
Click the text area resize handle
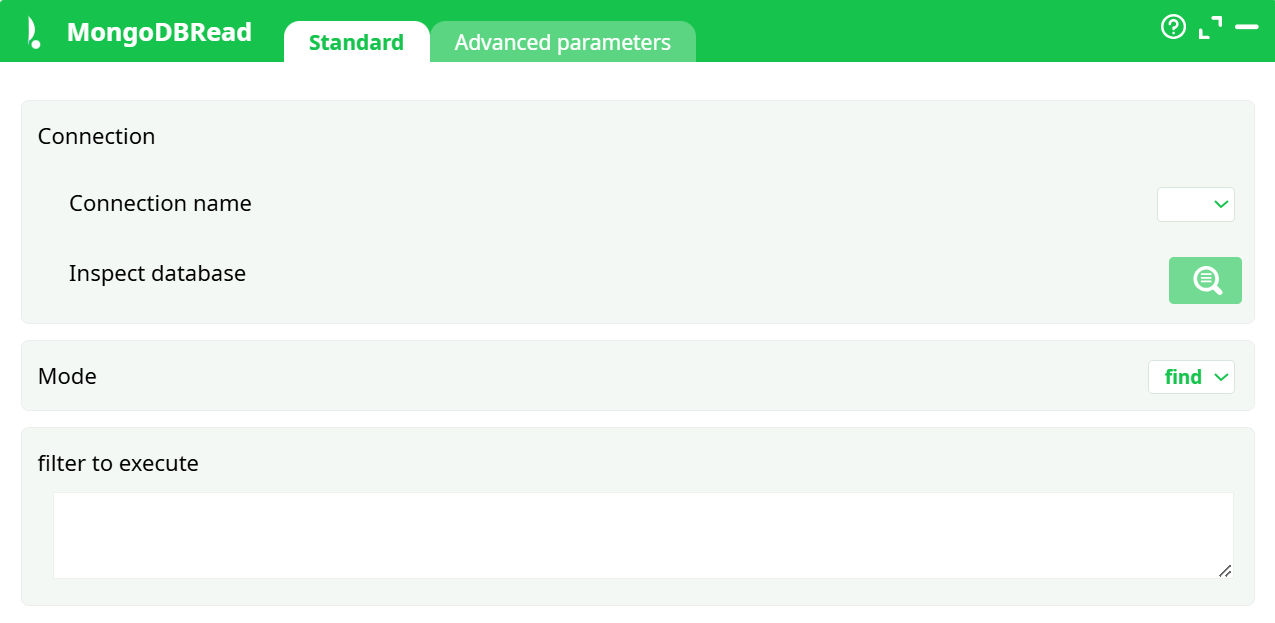[x=1225, y=571]
